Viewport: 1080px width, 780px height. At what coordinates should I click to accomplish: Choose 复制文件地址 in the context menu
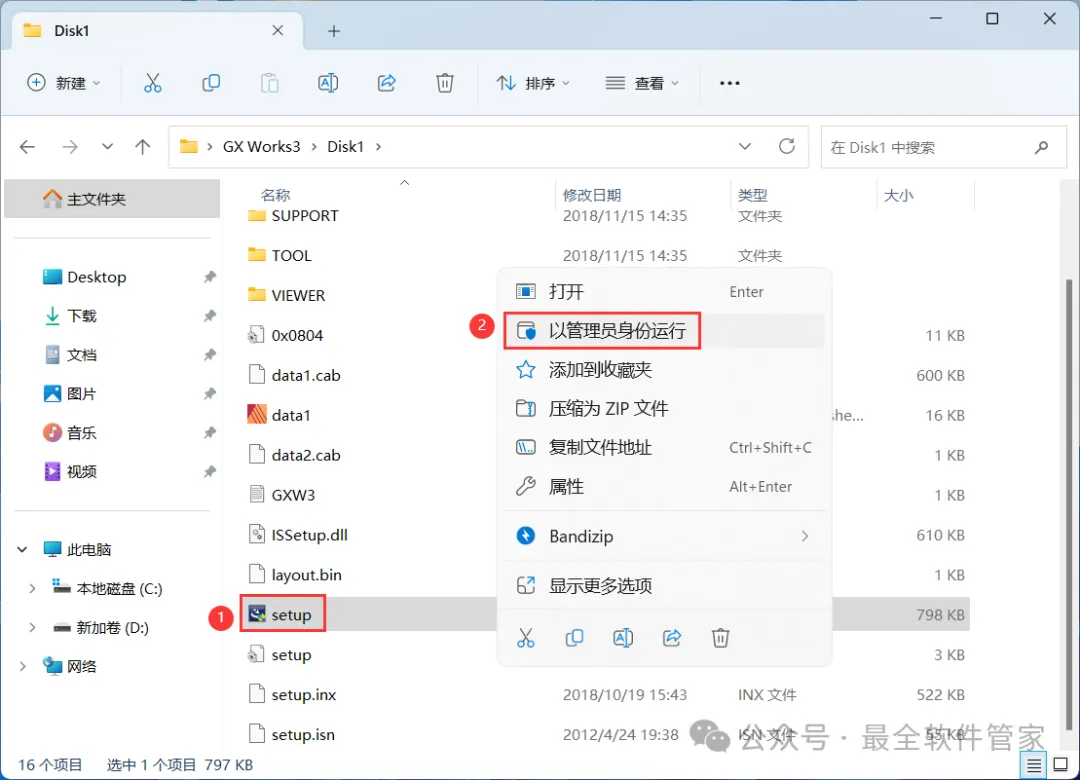[x=665, y=448]
